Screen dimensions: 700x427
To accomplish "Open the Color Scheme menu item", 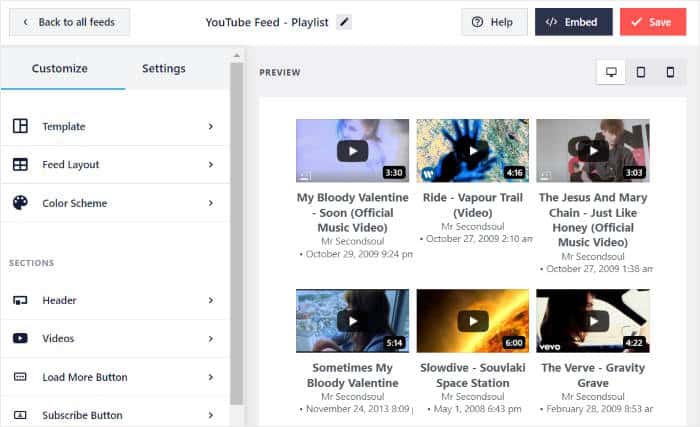I will pos(115,203).
